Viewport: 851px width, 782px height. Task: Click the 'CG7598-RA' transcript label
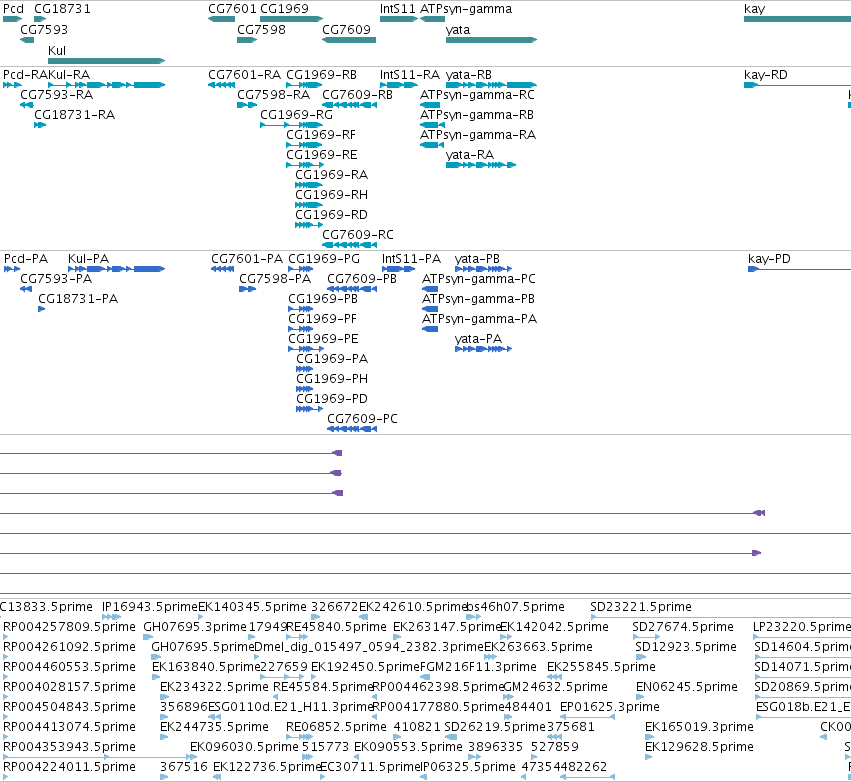click(x=274, y=95)
